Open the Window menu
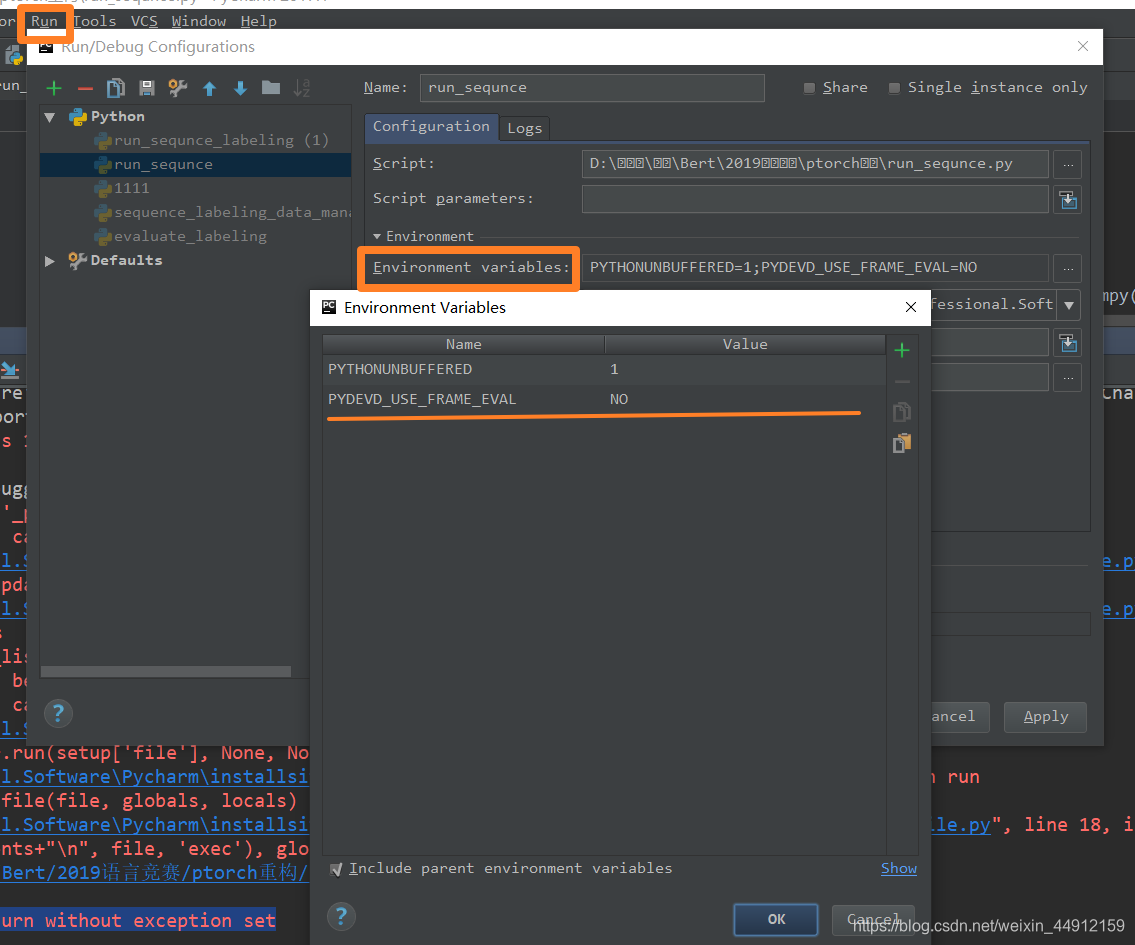1135x945 pixels. pyautogui.click(x=199, y=21)
